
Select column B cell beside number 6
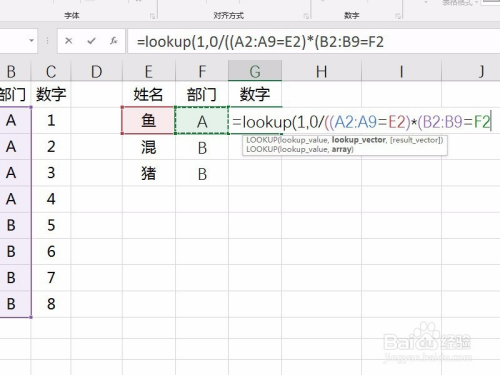click(15, 252)
